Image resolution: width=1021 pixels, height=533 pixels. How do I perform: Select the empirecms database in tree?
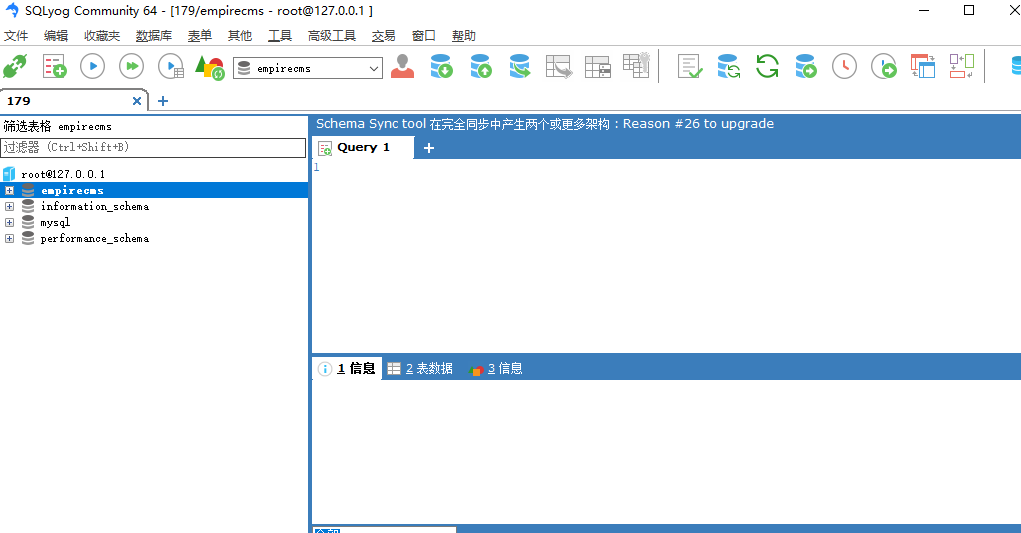pos(72,191)
